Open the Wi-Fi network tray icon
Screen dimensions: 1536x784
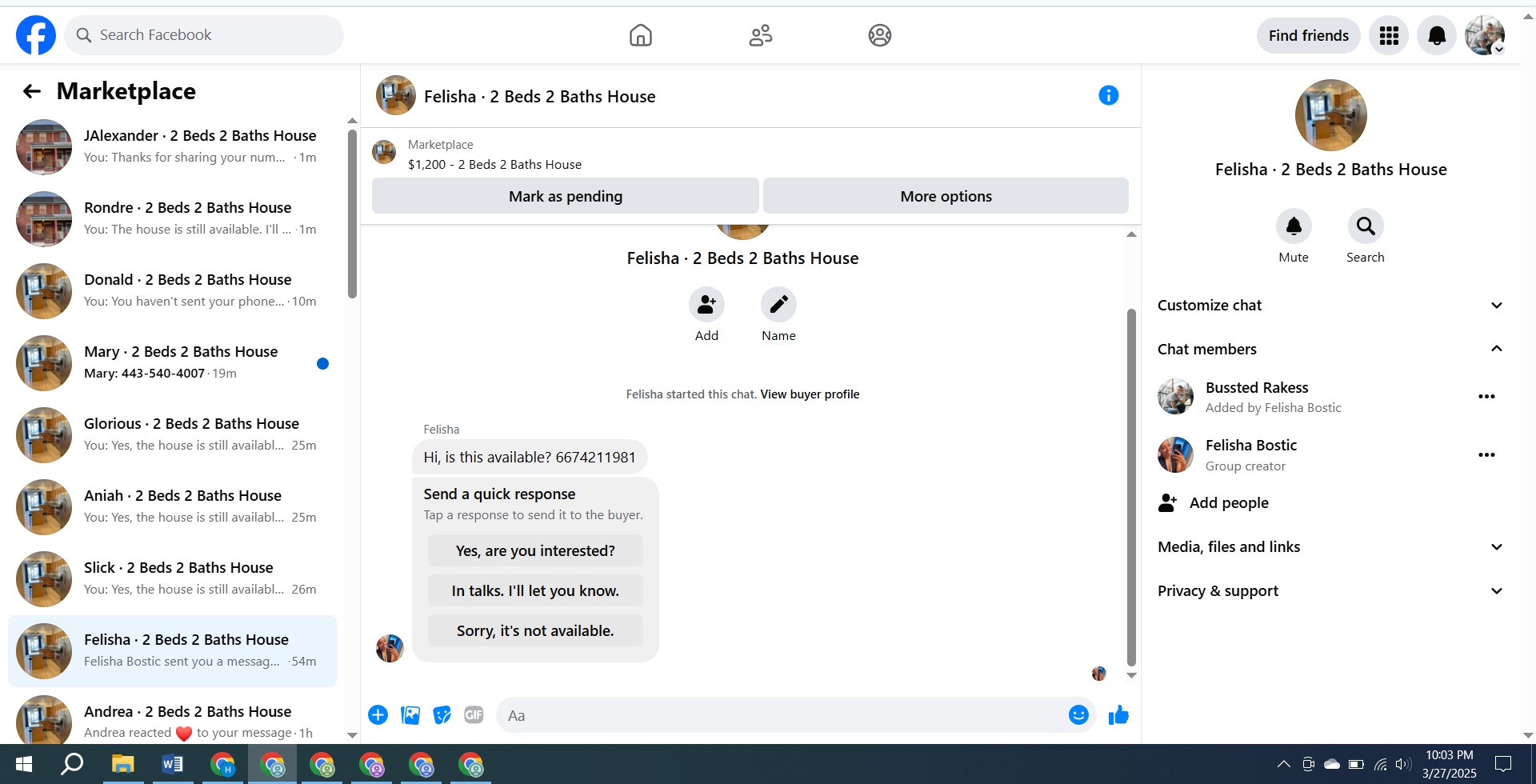click(x=1380, y=764)
